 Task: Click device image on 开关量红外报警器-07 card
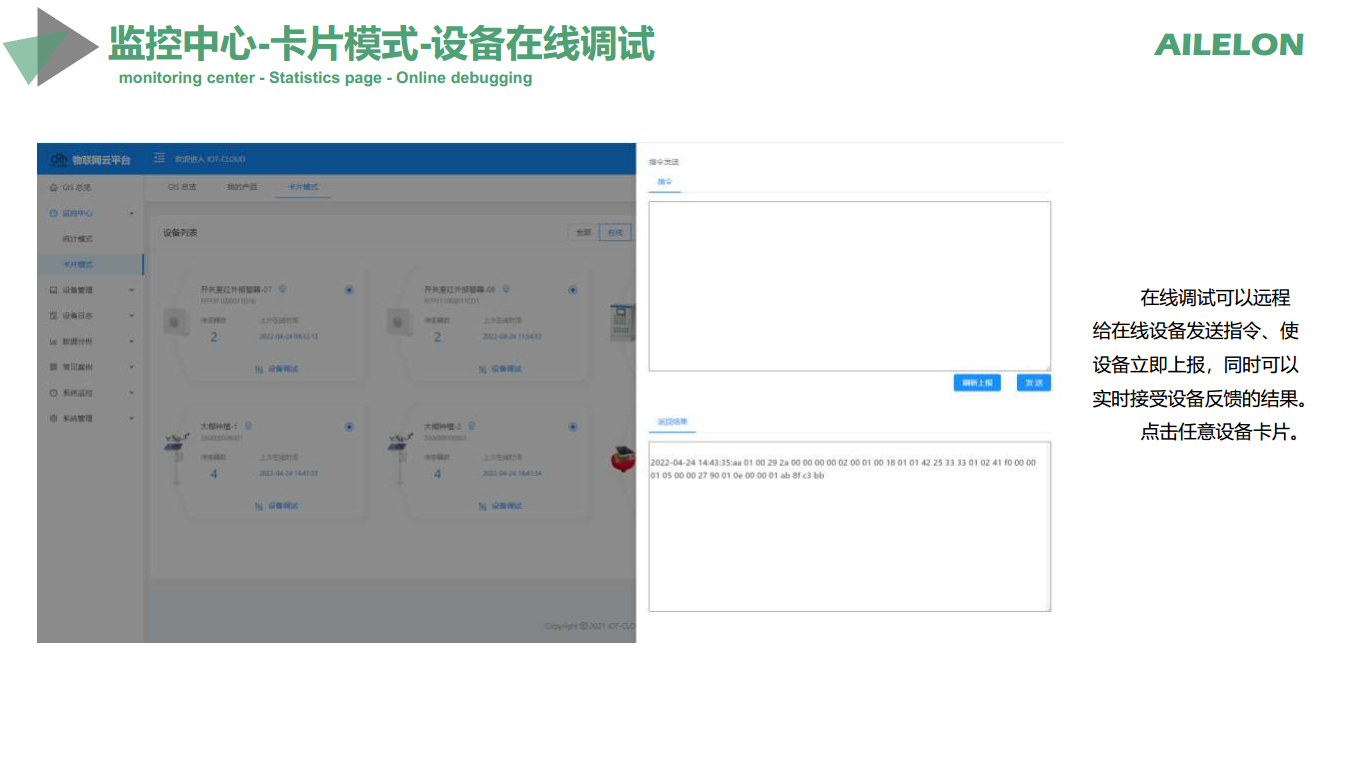177,323
